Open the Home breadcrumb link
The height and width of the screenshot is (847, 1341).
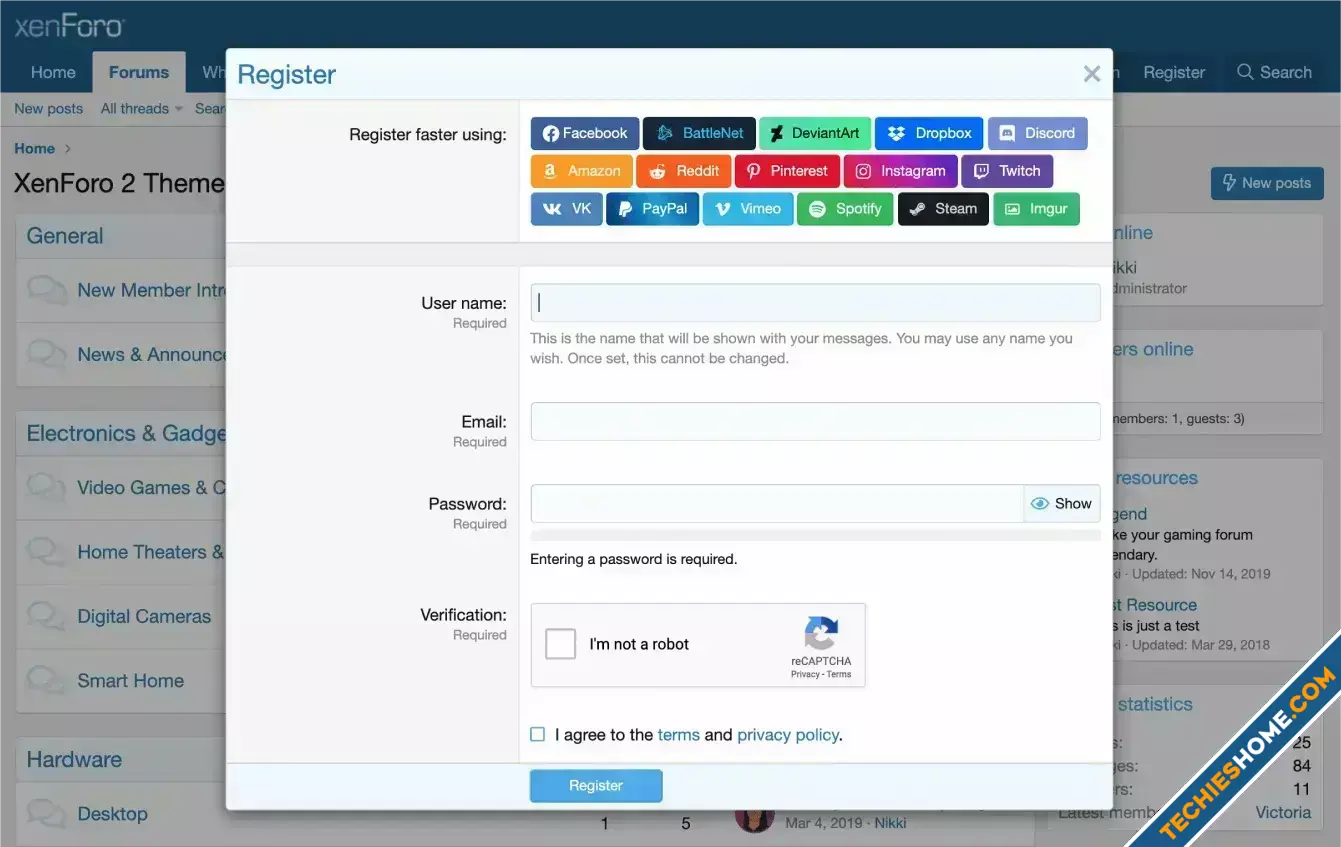[x=34, y=149]
